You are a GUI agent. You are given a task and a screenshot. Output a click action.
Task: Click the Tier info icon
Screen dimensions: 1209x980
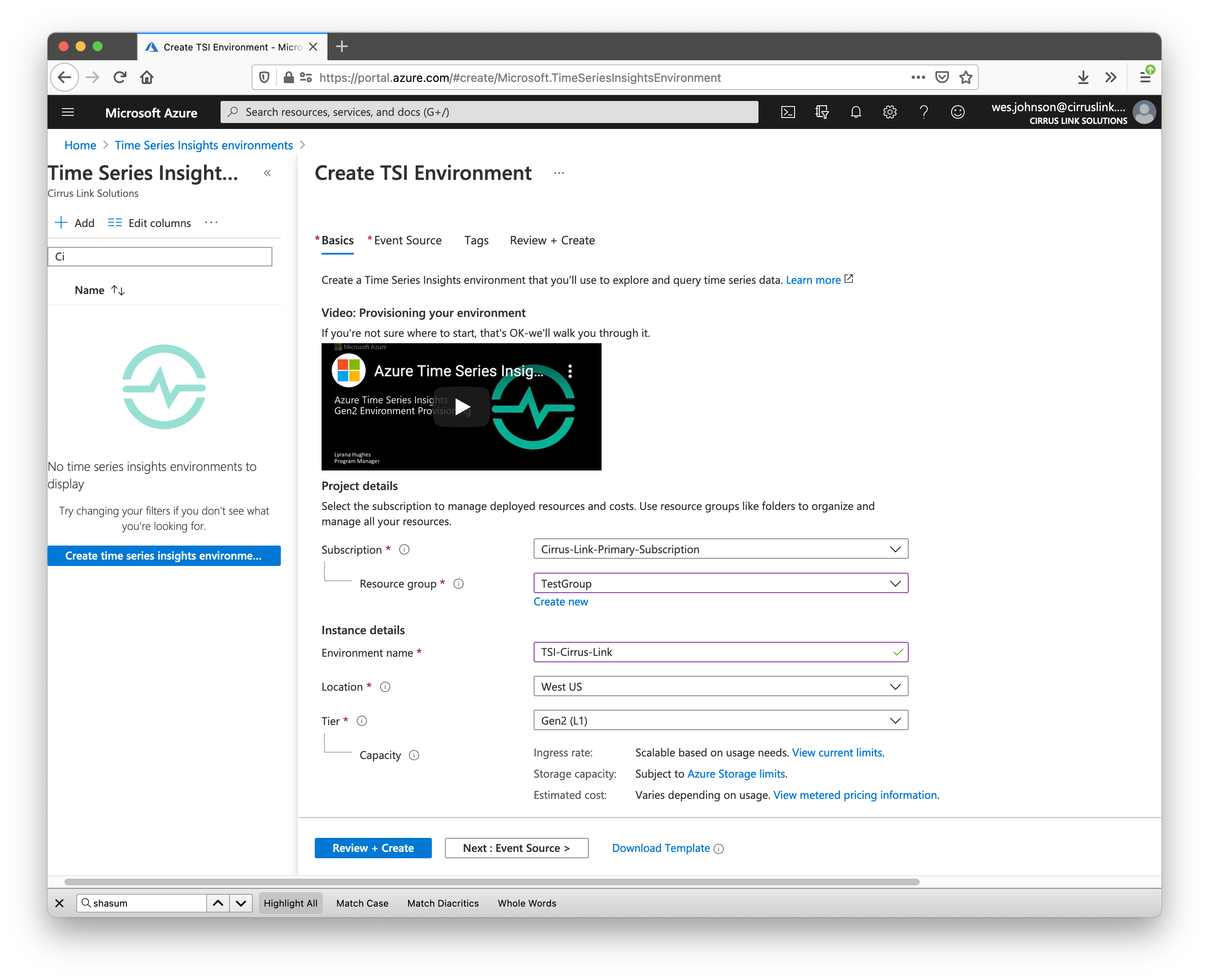click(x=362, y=721)
